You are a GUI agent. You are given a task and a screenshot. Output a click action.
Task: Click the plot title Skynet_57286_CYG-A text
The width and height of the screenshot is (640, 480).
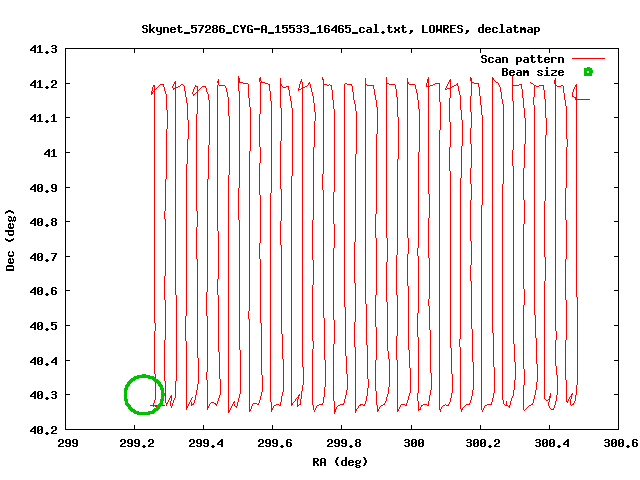[341, 29]
